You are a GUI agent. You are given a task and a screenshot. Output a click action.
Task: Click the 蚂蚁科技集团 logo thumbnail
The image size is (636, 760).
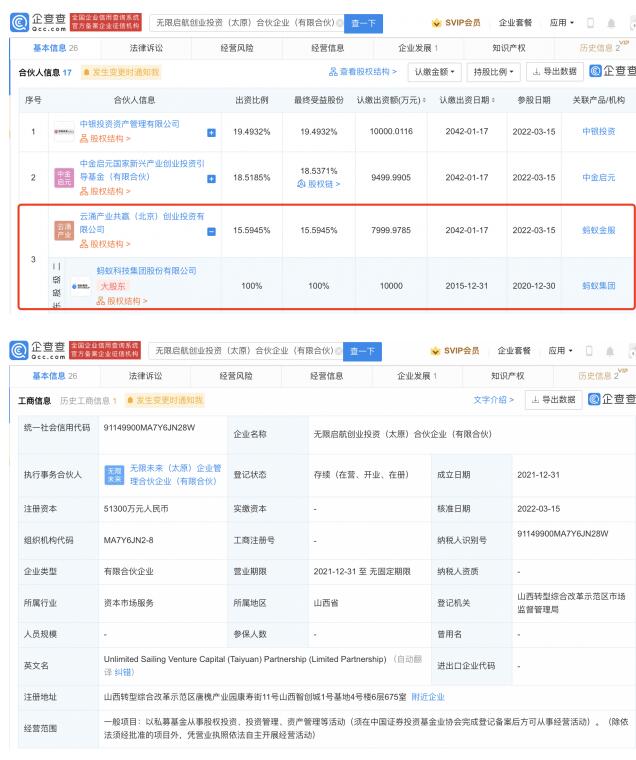[x=80, y=286]
